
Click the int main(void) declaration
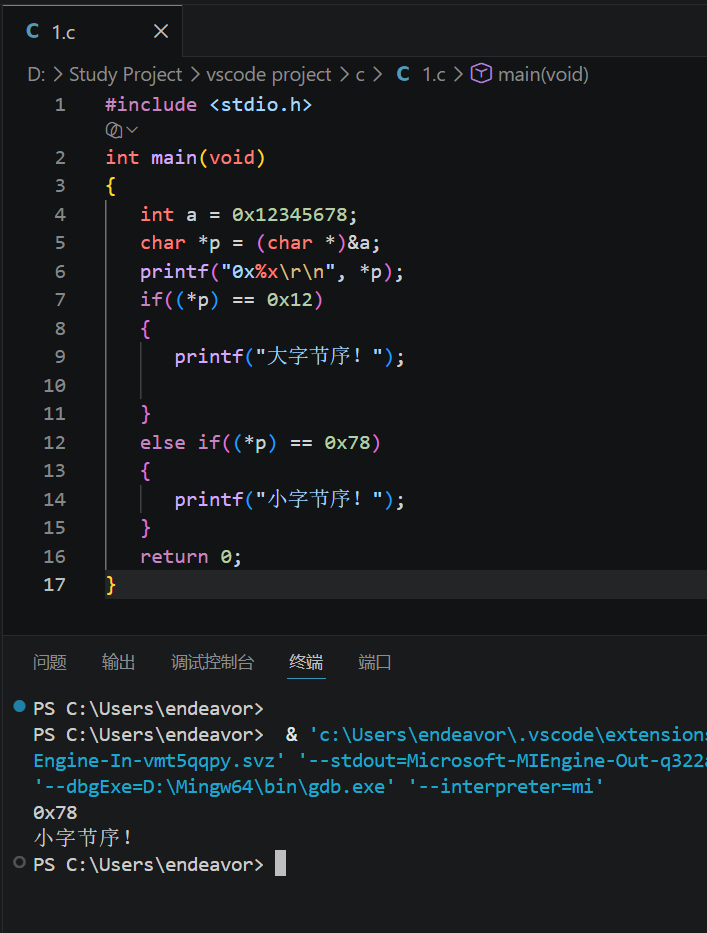185,158
